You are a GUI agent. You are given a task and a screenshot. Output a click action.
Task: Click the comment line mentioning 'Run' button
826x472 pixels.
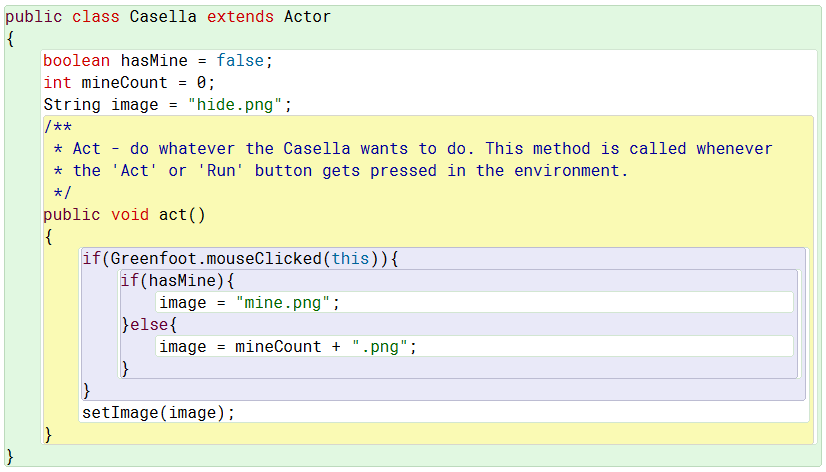(x=340, y=171)
